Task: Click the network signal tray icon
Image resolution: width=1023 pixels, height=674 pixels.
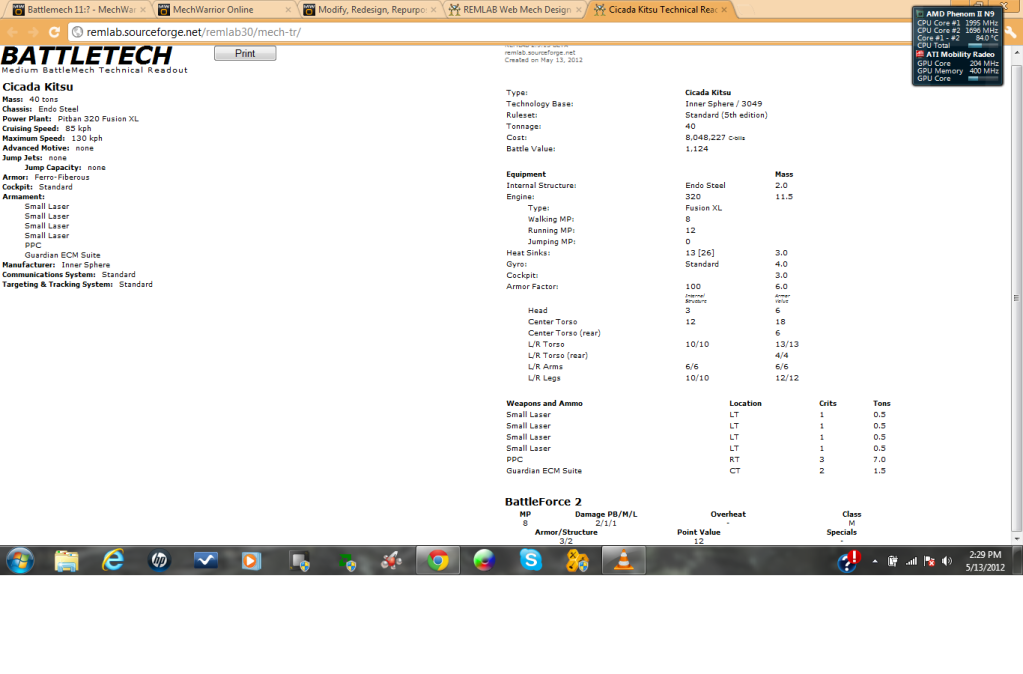Action: (x=911, y=561)
